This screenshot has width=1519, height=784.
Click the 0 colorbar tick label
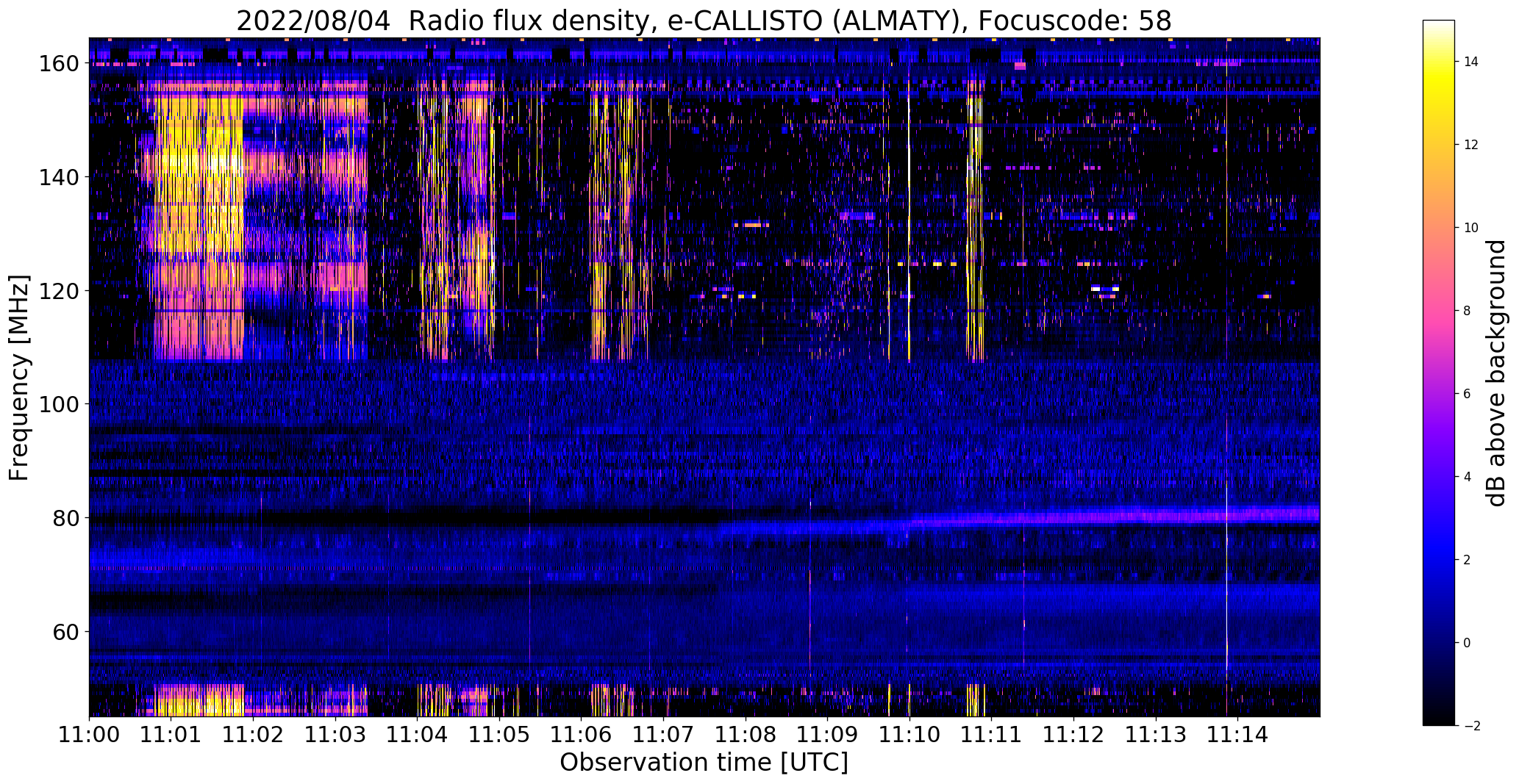(x=1468, y=643)
